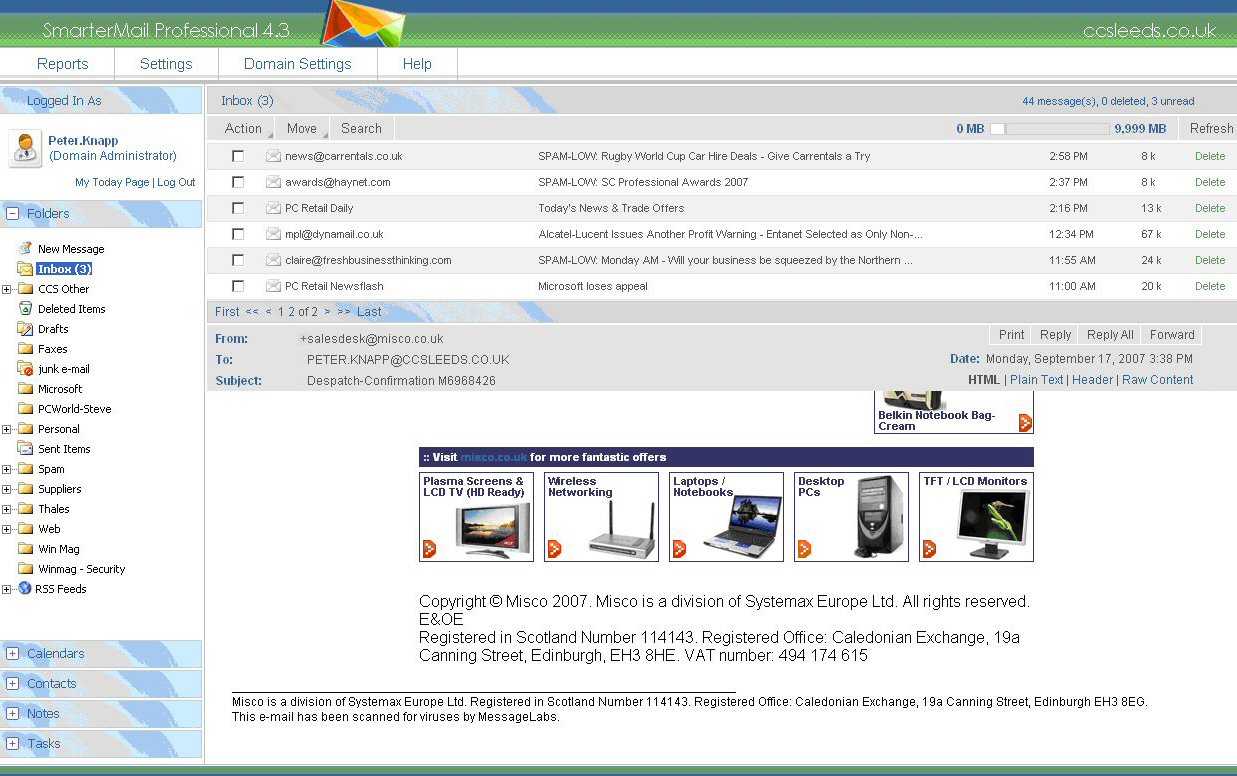Image resolution: width=1237 pixels, height=776 pixels.
Task: Forward the open message
Action: [1172, 335]
